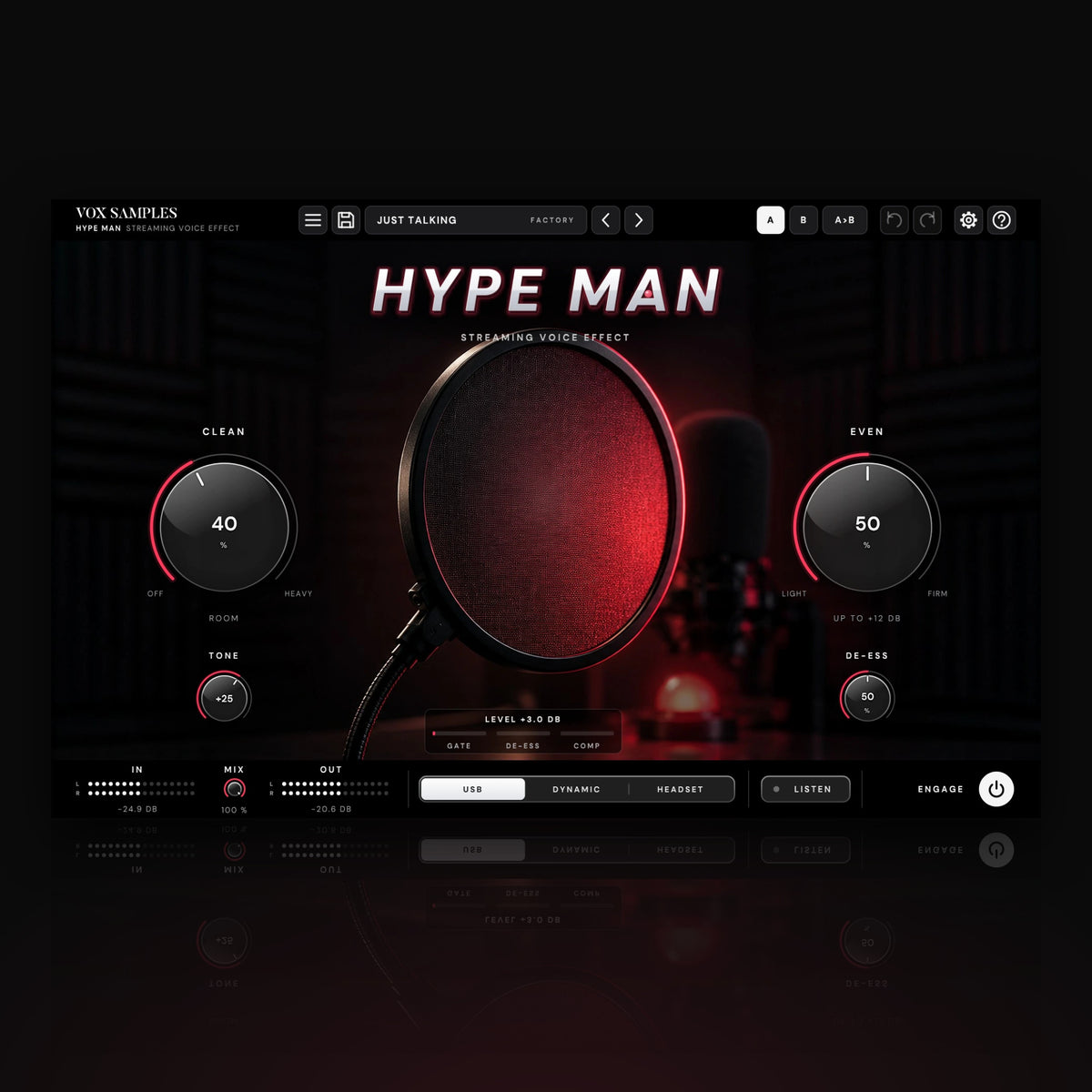
Task: Click the ROOM label under CLEAN knob
Action: tap(224, 619)
